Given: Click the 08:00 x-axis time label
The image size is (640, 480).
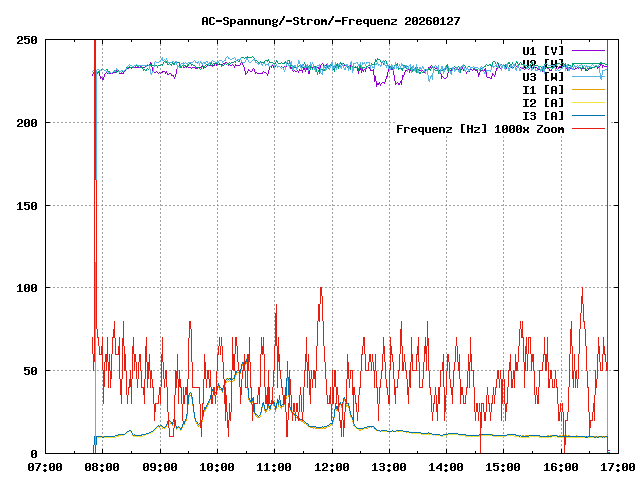Looking at the screenshot, I should pyautogui.click(x=102, y=467).
